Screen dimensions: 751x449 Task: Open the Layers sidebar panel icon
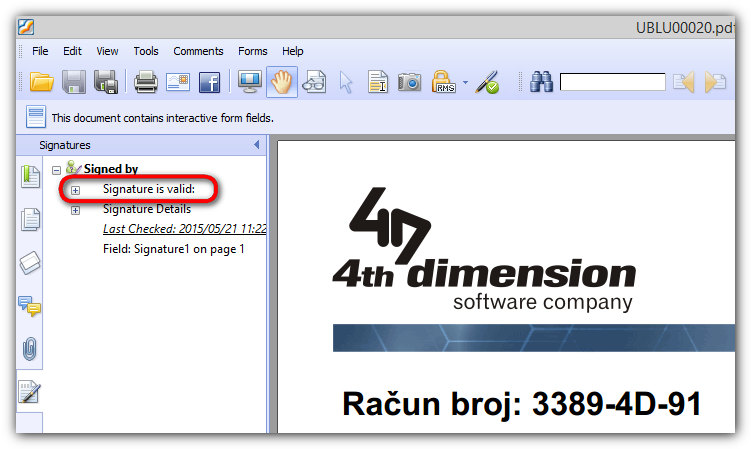point(30,263)
